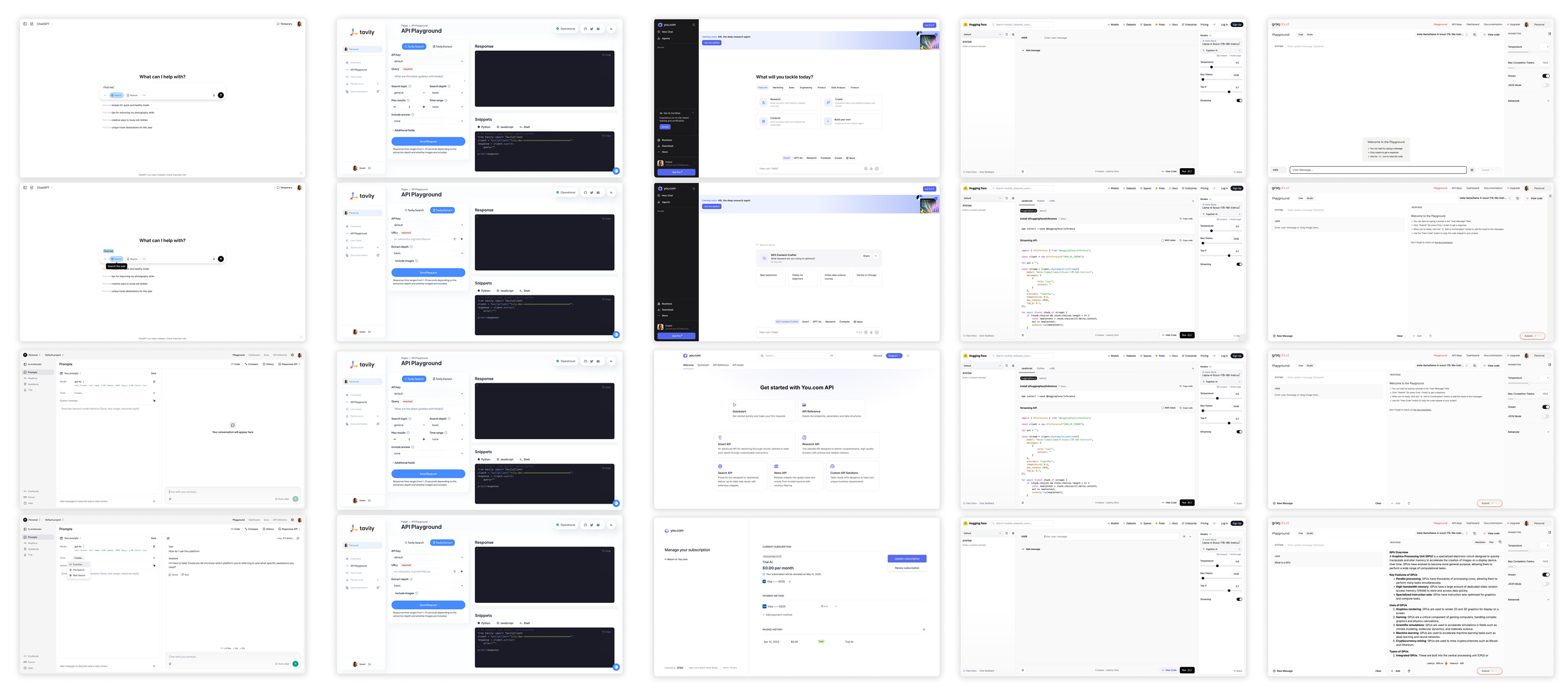1568x695 pixels.
Task: Follow the Return to You.com link
Action: 676,560
